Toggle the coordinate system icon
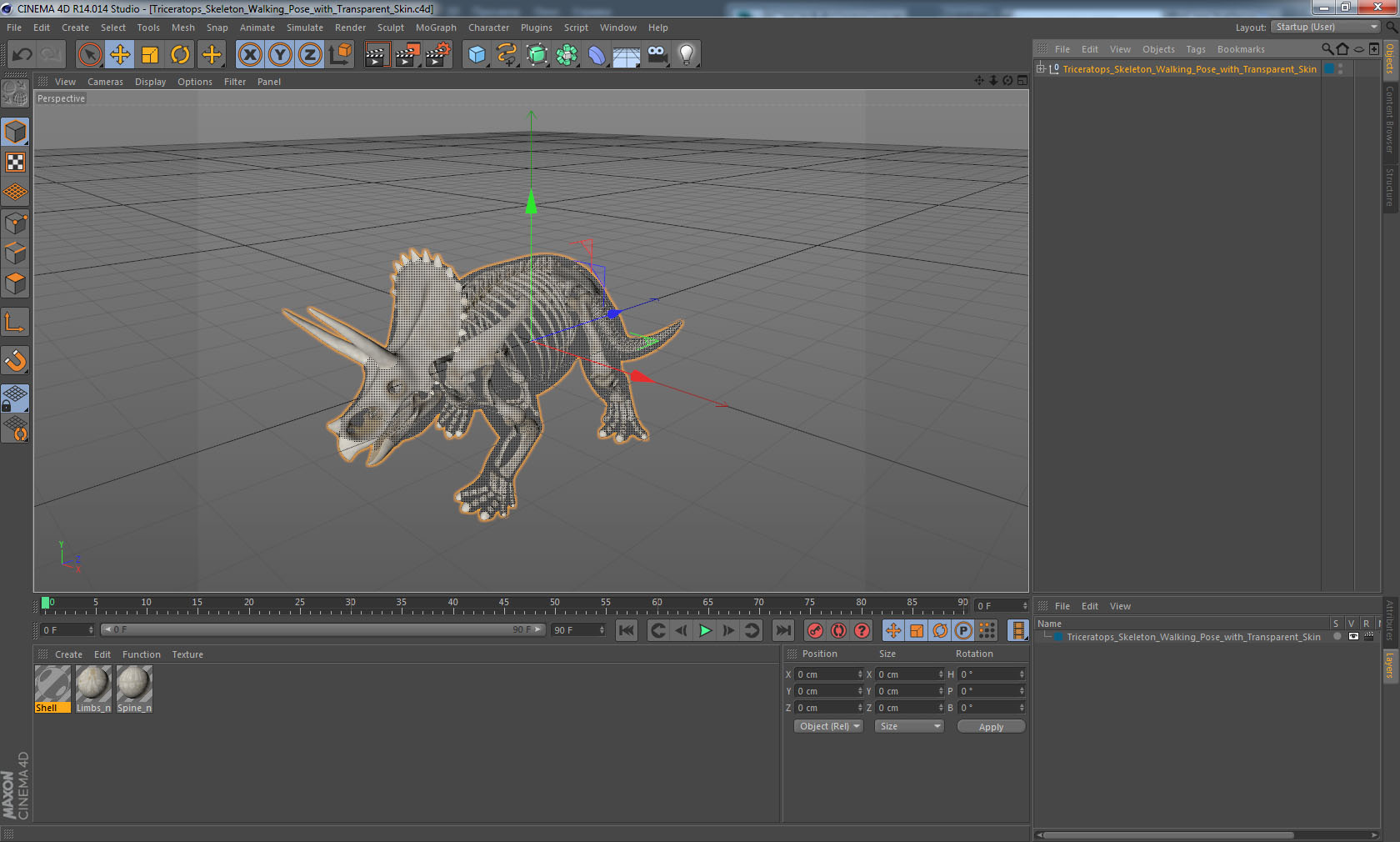This screenshot has width=1400, height=842. click(x=340, y=55)
